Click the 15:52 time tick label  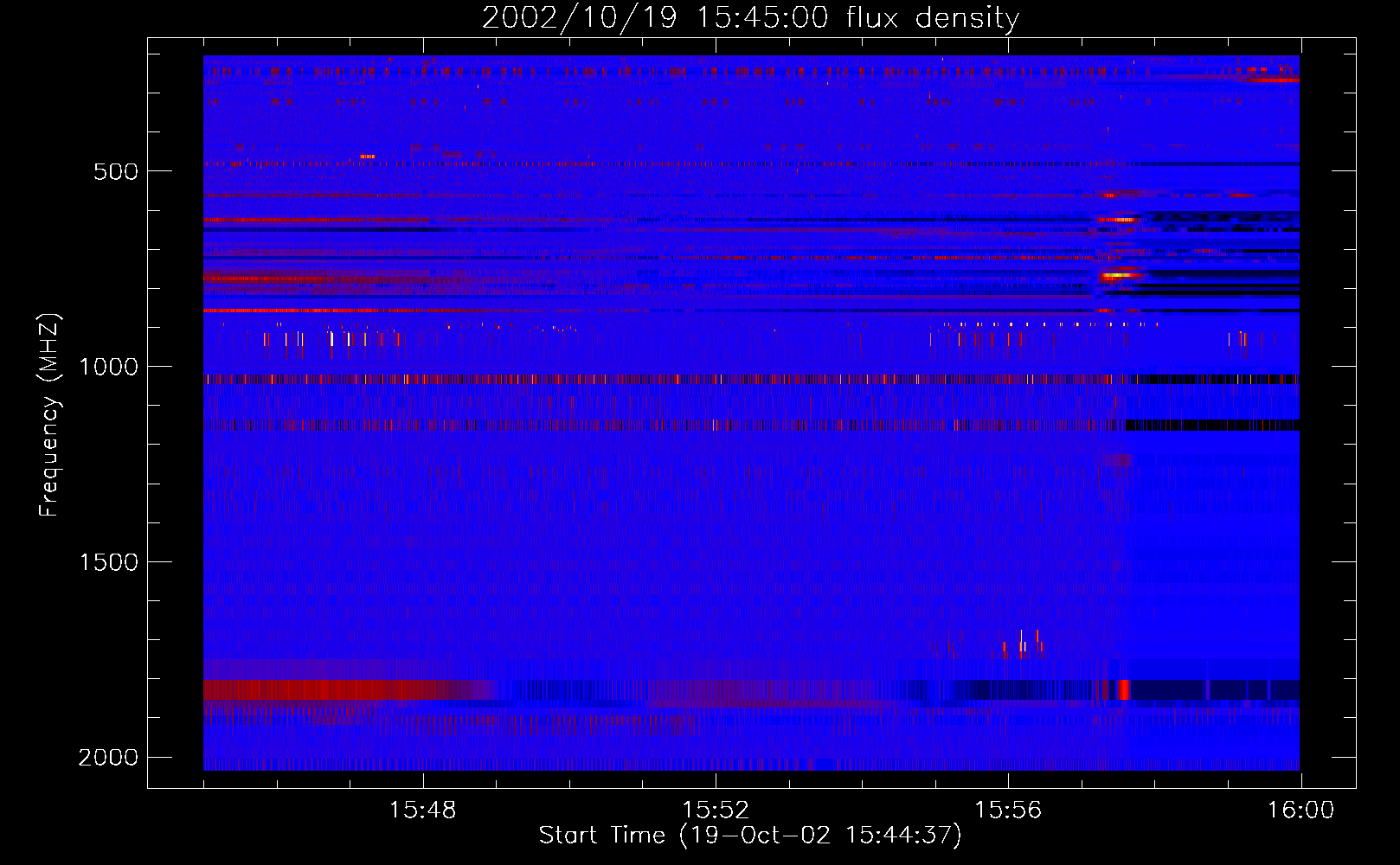tap(715, 810)
